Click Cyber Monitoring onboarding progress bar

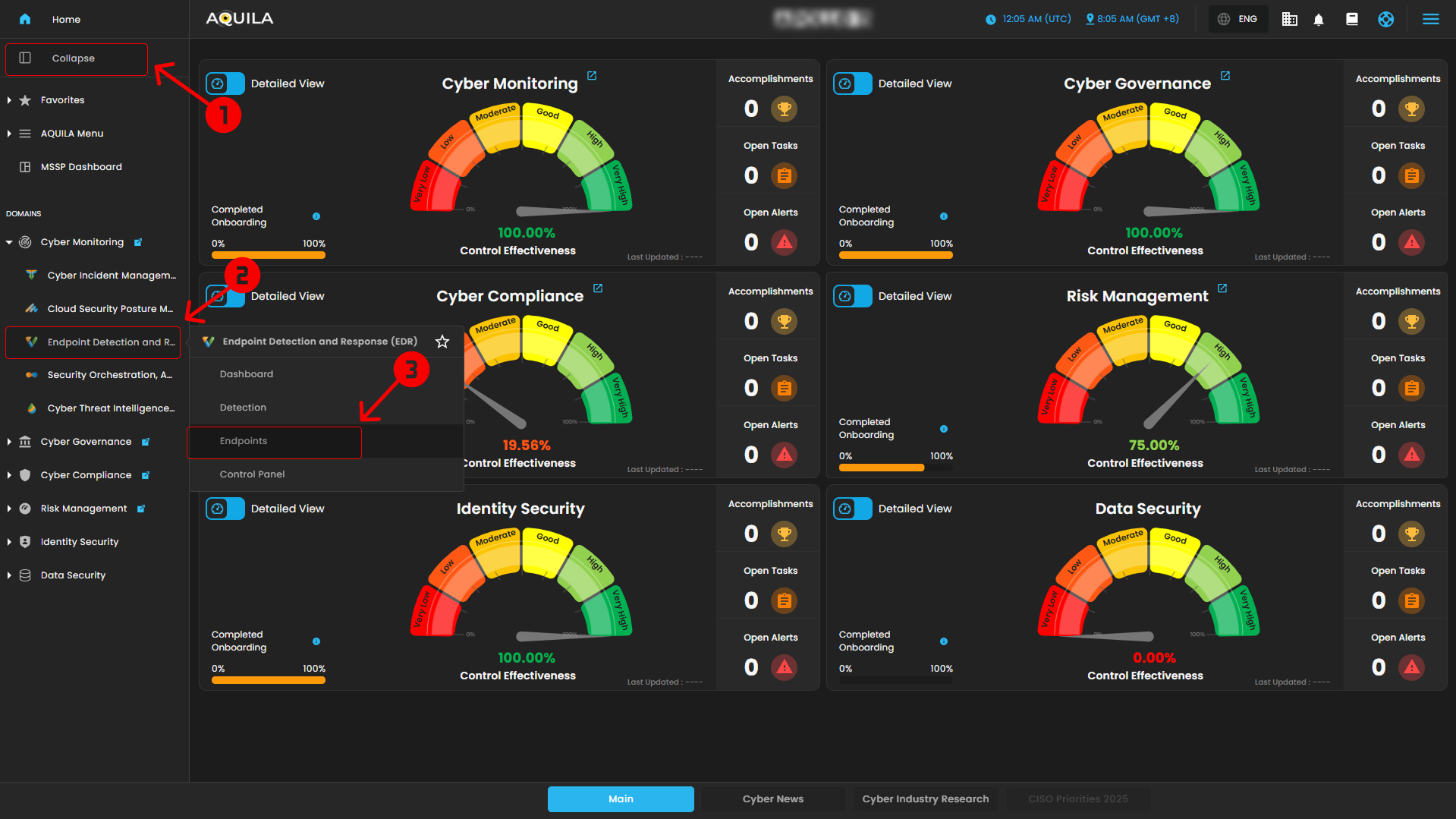268,256
